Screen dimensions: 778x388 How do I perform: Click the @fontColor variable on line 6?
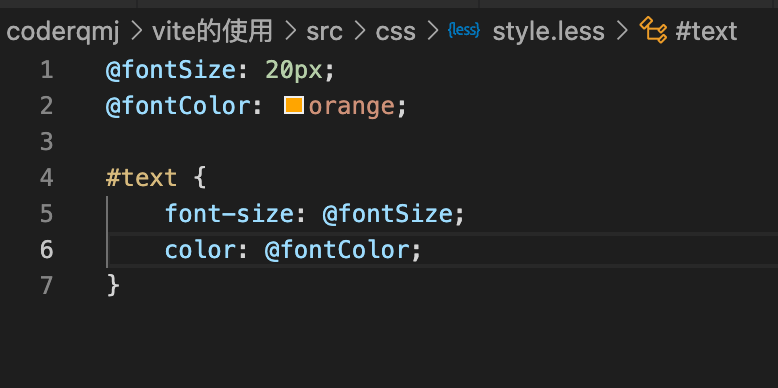[337, 250]
